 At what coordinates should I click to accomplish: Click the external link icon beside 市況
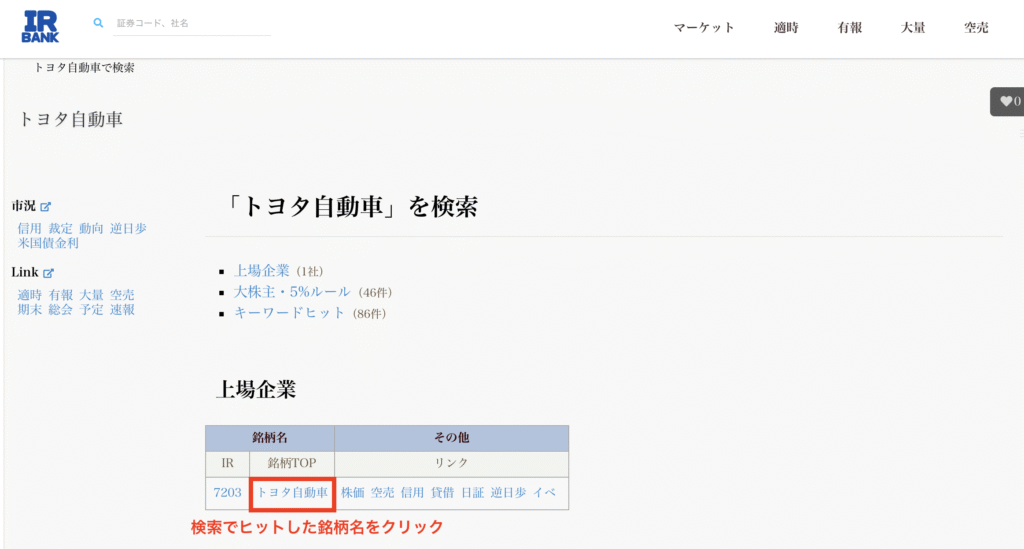[45, 206]
